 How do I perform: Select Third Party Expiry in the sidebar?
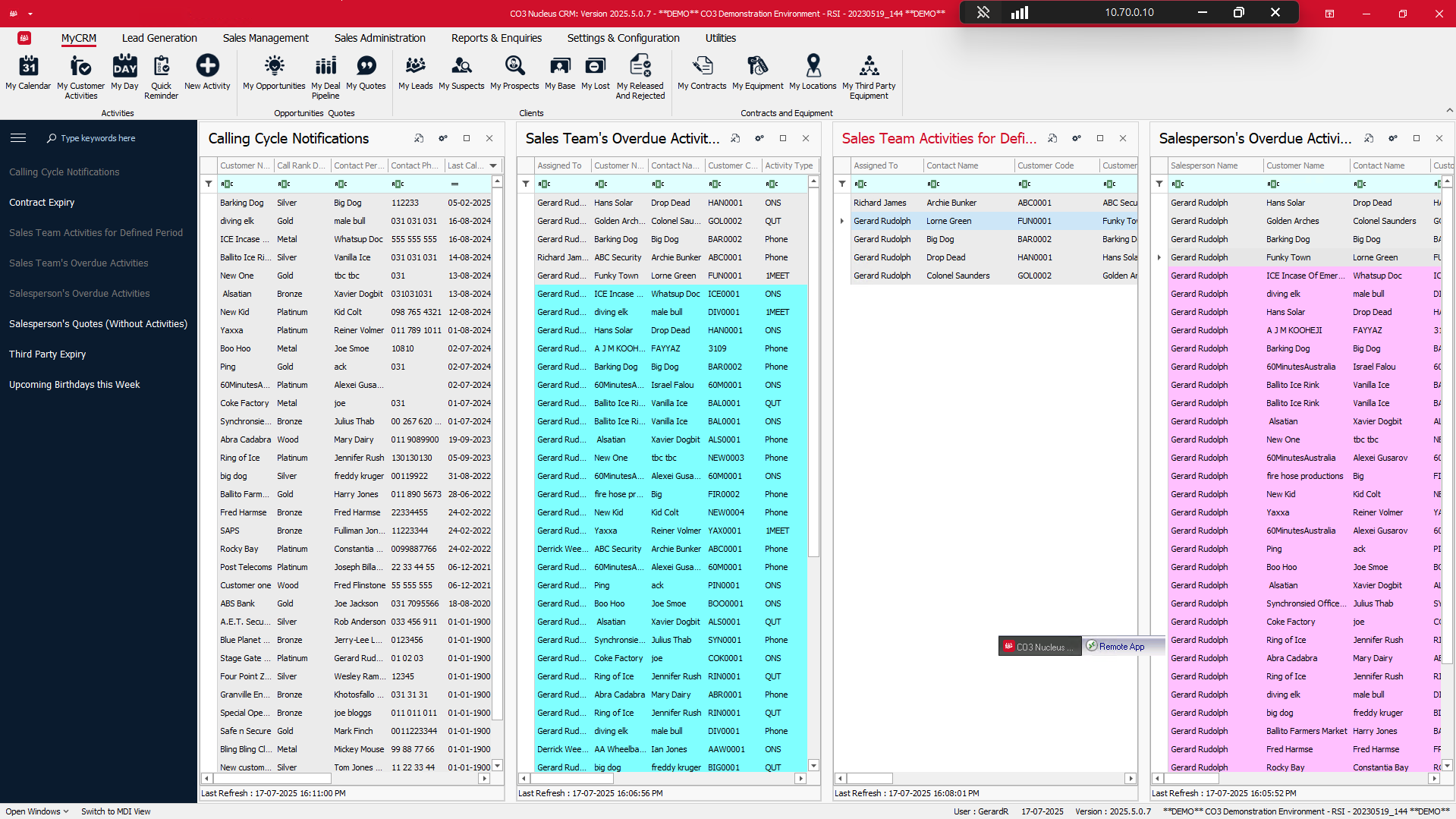tap(47, 354)
